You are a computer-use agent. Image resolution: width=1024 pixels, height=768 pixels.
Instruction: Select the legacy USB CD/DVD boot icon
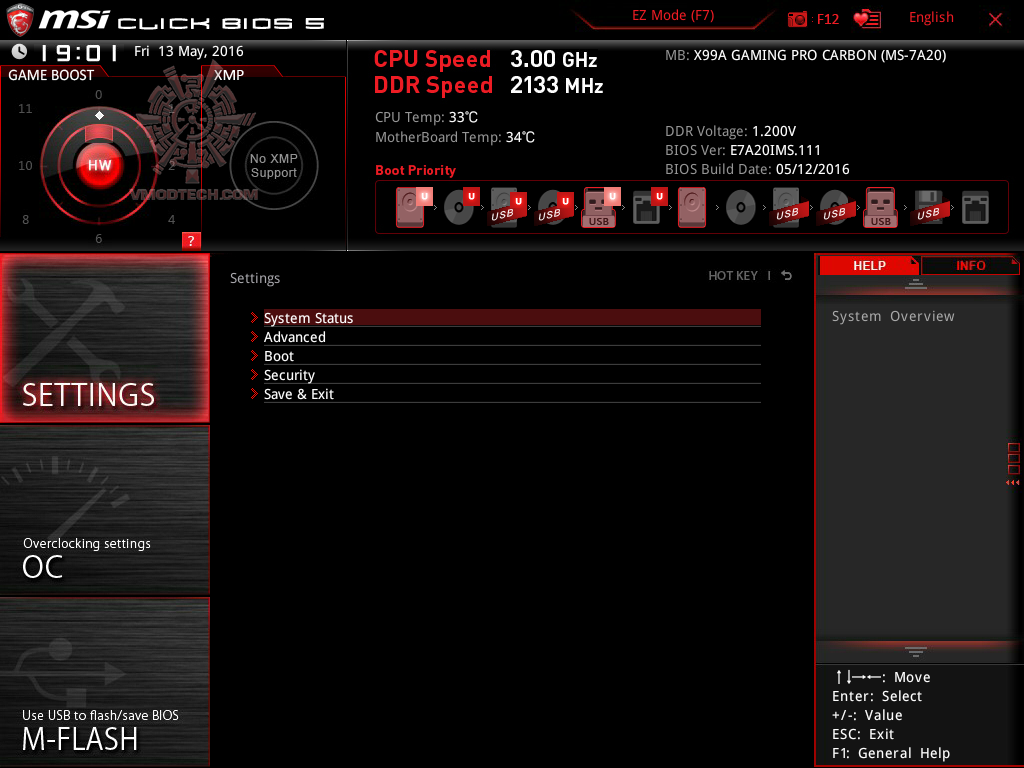click(x=835, y=207)
